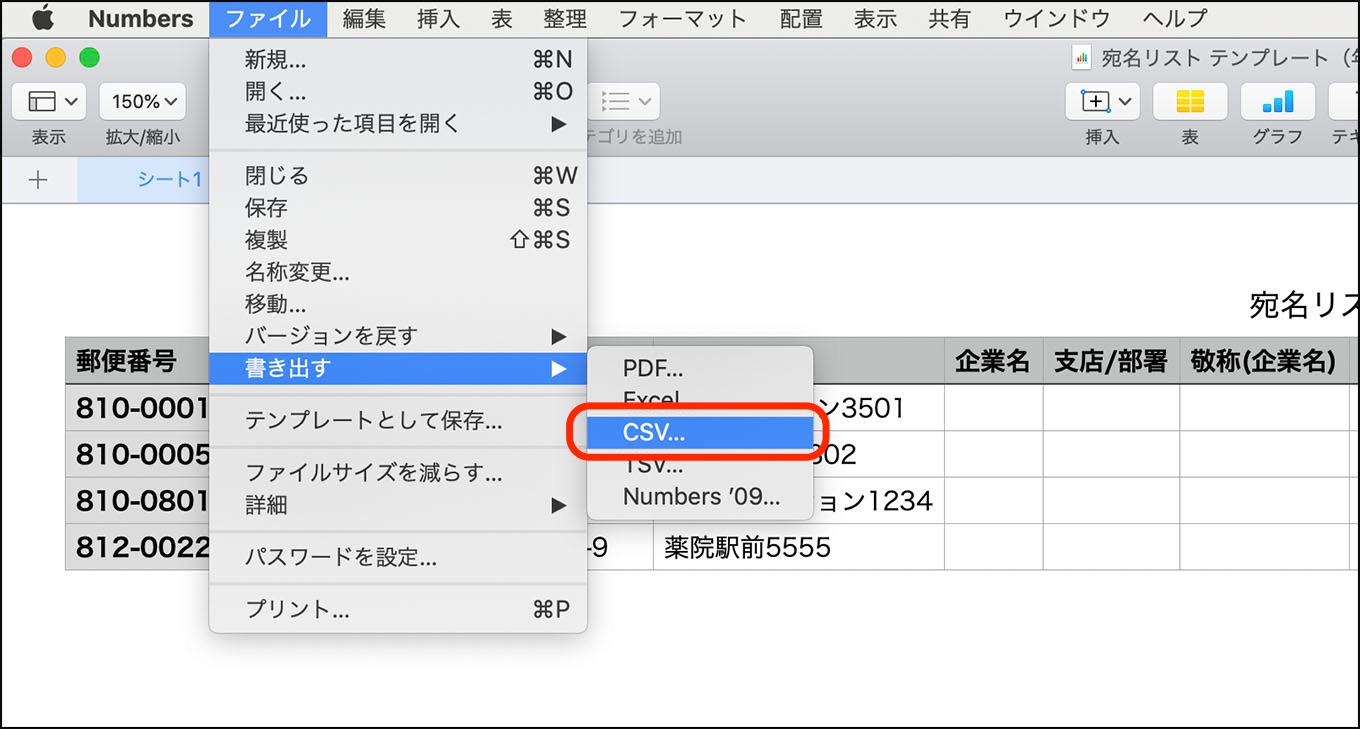This screenshot has width=1360, height=729.
Task: Select the cell 810-0001
Action: [x=137, y=408]
